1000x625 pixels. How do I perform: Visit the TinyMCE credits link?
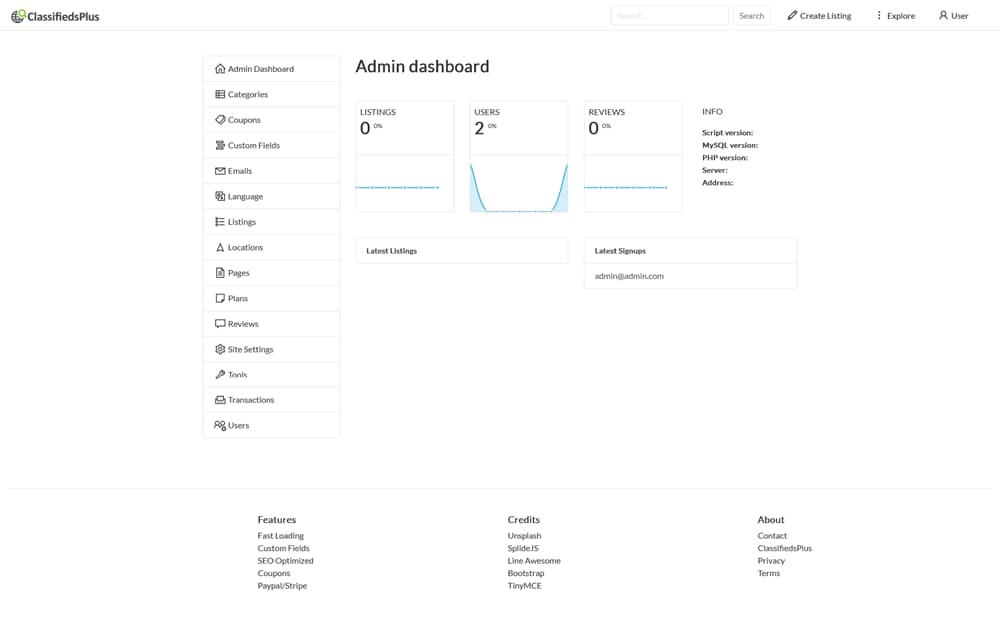(x=524, y=586)
